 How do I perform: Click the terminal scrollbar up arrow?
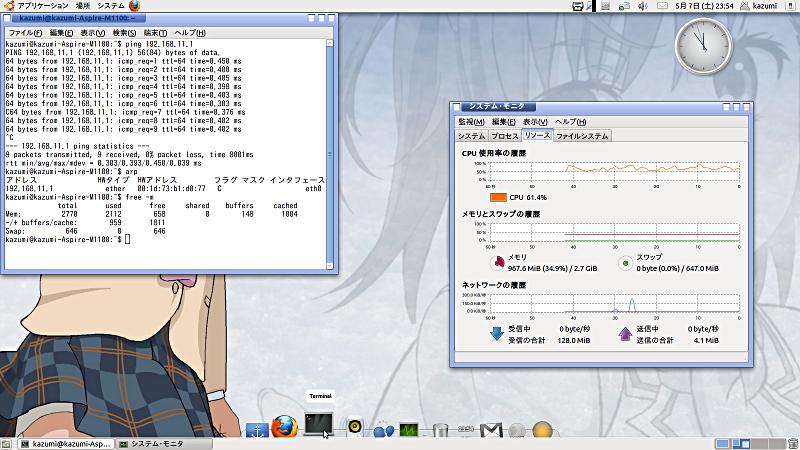330,43
